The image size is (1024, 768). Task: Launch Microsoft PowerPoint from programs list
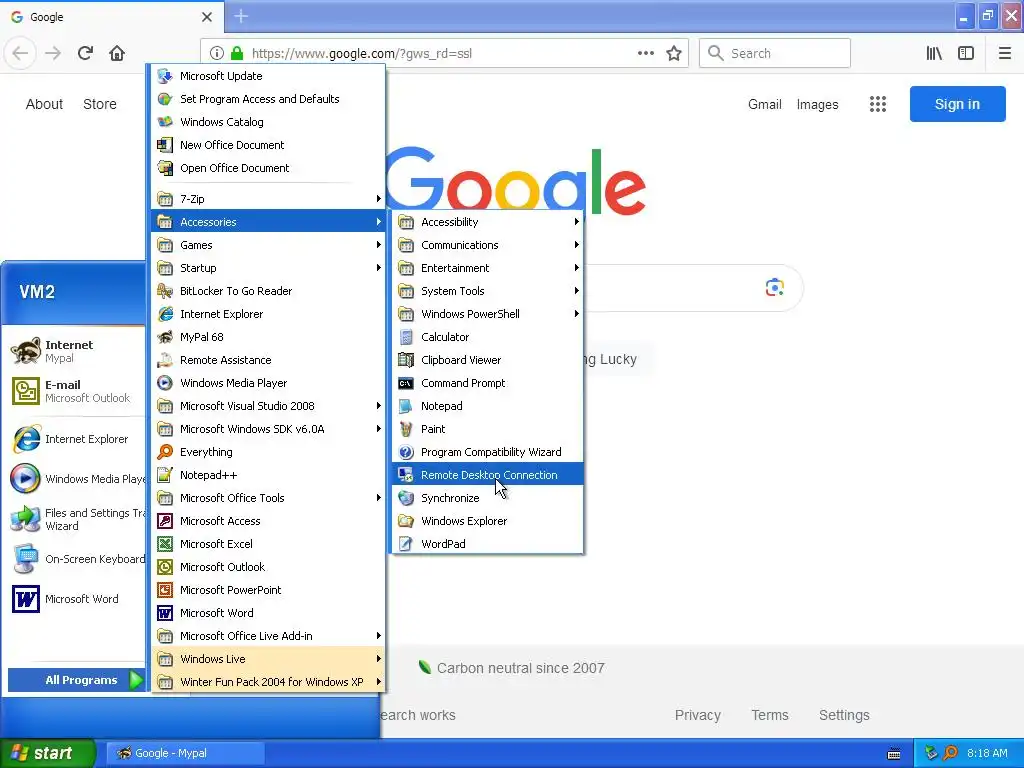coord(268,590)
